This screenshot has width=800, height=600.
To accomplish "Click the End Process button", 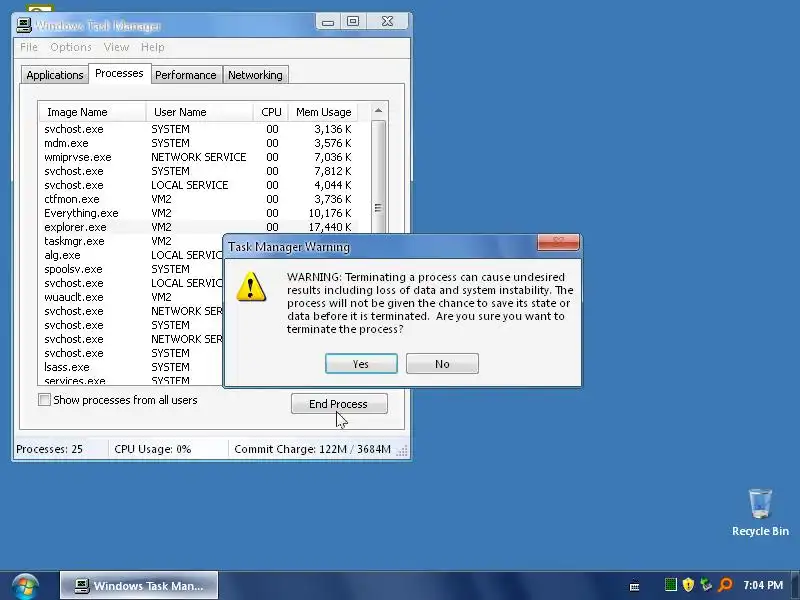I will click(339, 404).
